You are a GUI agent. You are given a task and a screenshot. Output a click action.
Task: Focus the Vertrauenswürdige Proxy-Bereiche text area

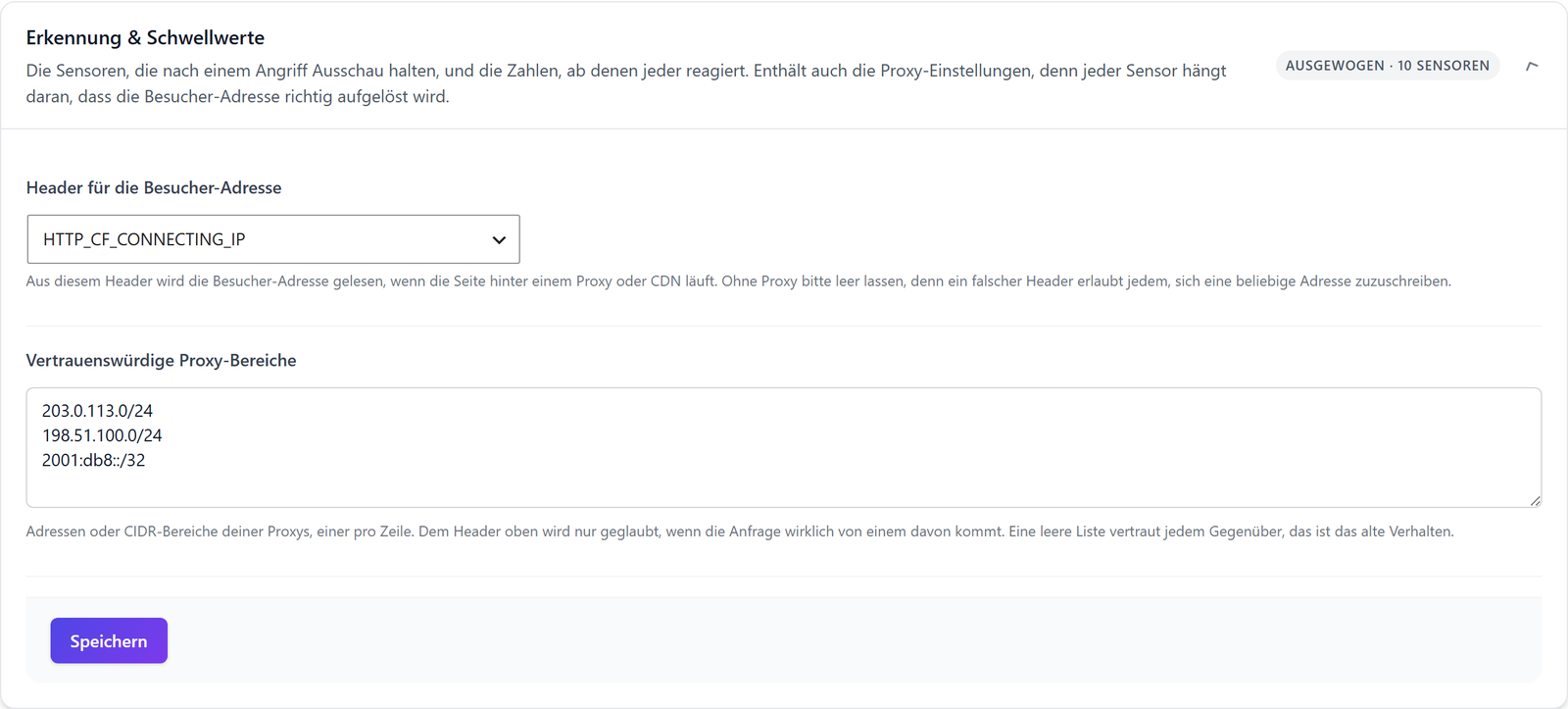[x=784, y=447]
